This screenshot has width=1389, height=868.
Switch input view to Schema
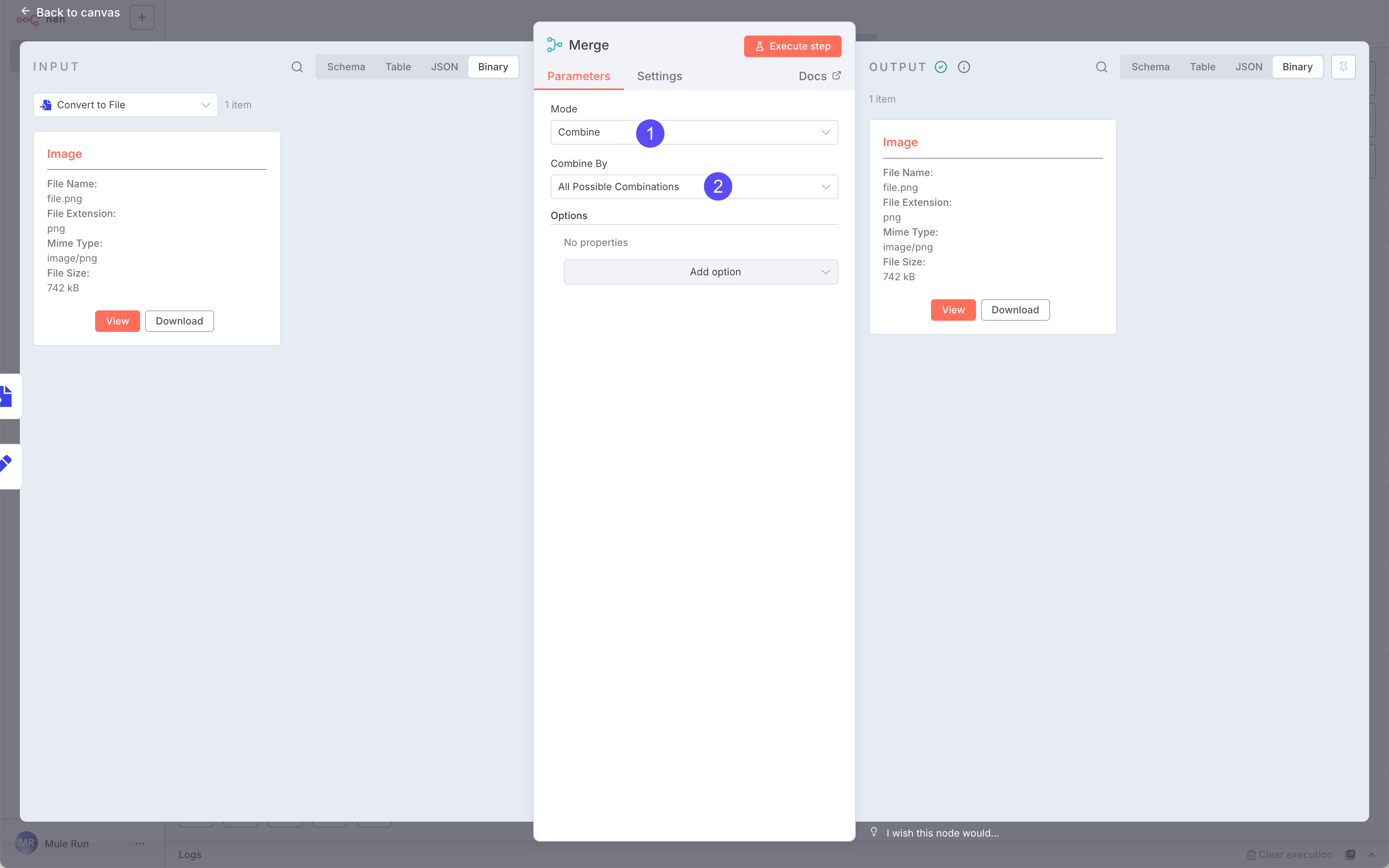coord(346,67)
